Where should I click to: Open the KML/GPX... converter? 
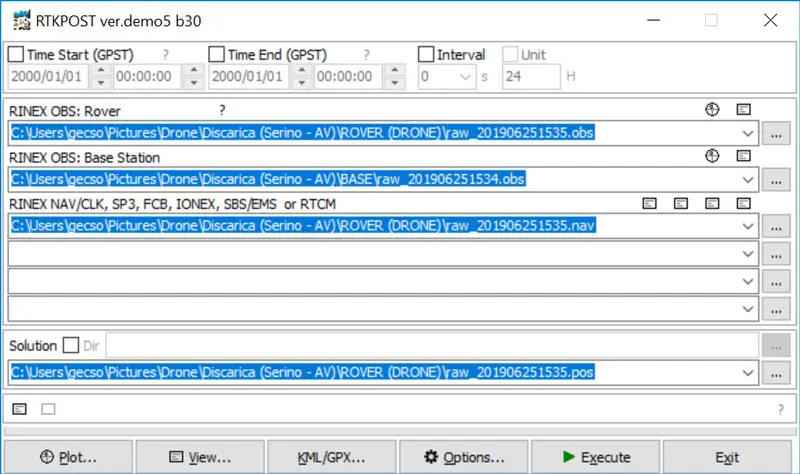point(332,457)
